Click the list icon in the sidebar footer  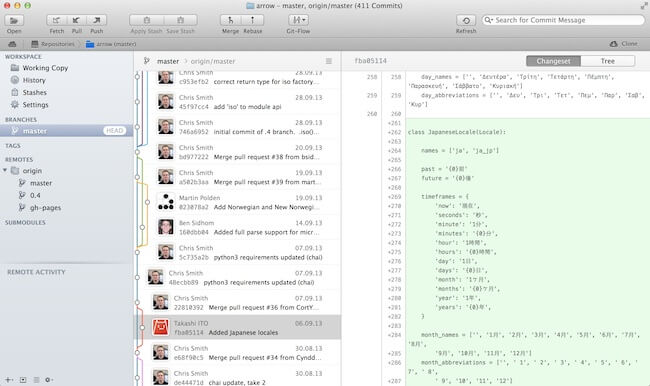[36, 379]
